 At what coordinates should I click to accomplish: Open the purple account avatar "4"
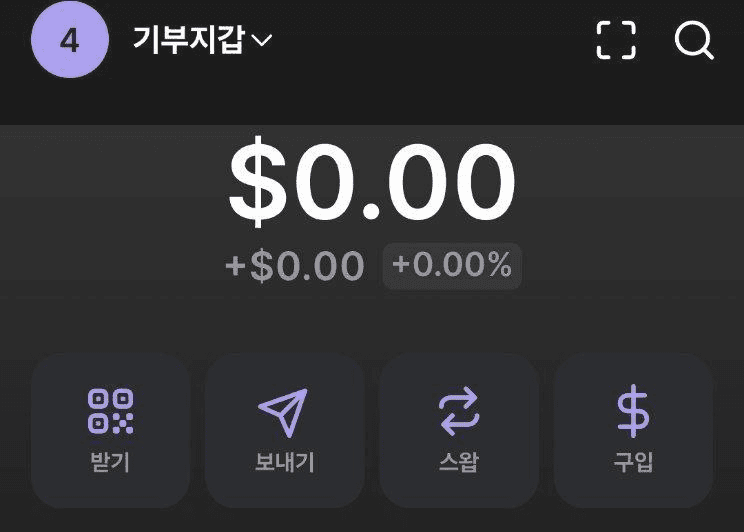coord(70,39)
